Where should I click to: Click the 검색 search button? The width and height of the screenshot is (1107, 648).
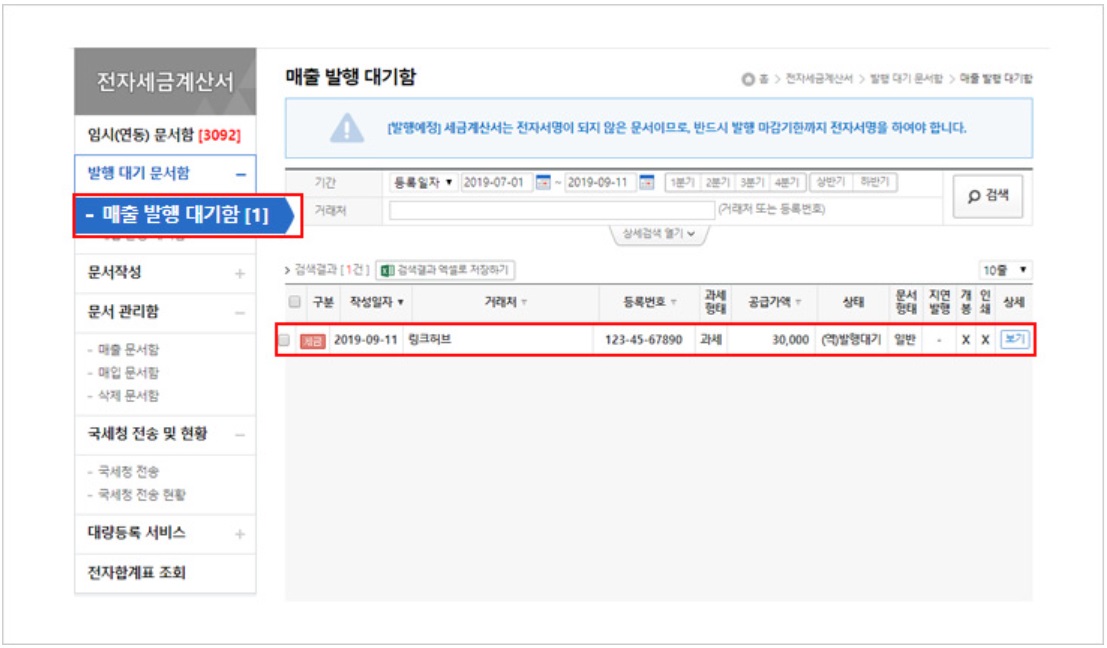coord(988,196)
